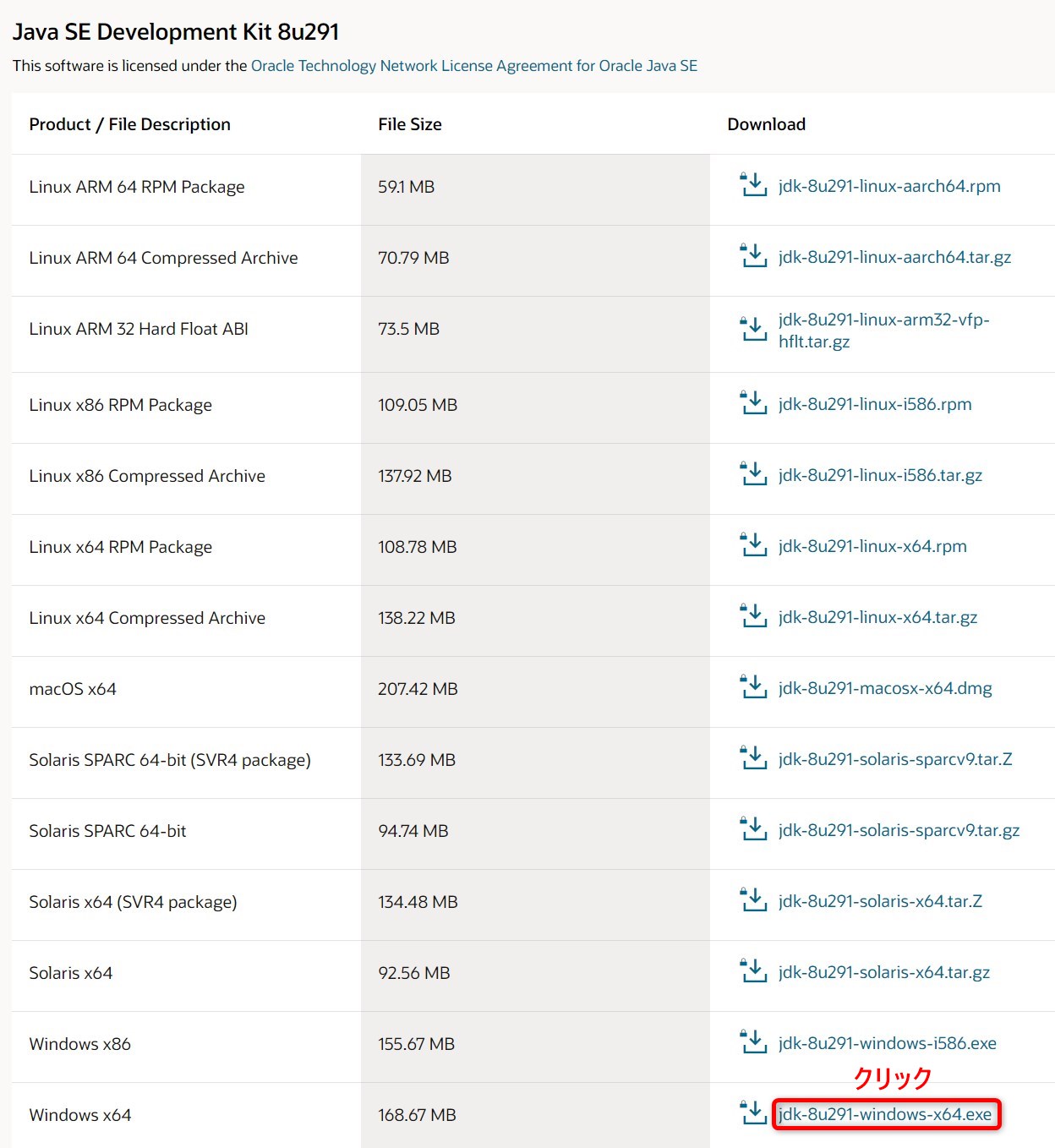Viewport: 1055px width, 1148px height.
Task: Click download icon for macOS x64 dmg
Action: (x=753, y=687)
